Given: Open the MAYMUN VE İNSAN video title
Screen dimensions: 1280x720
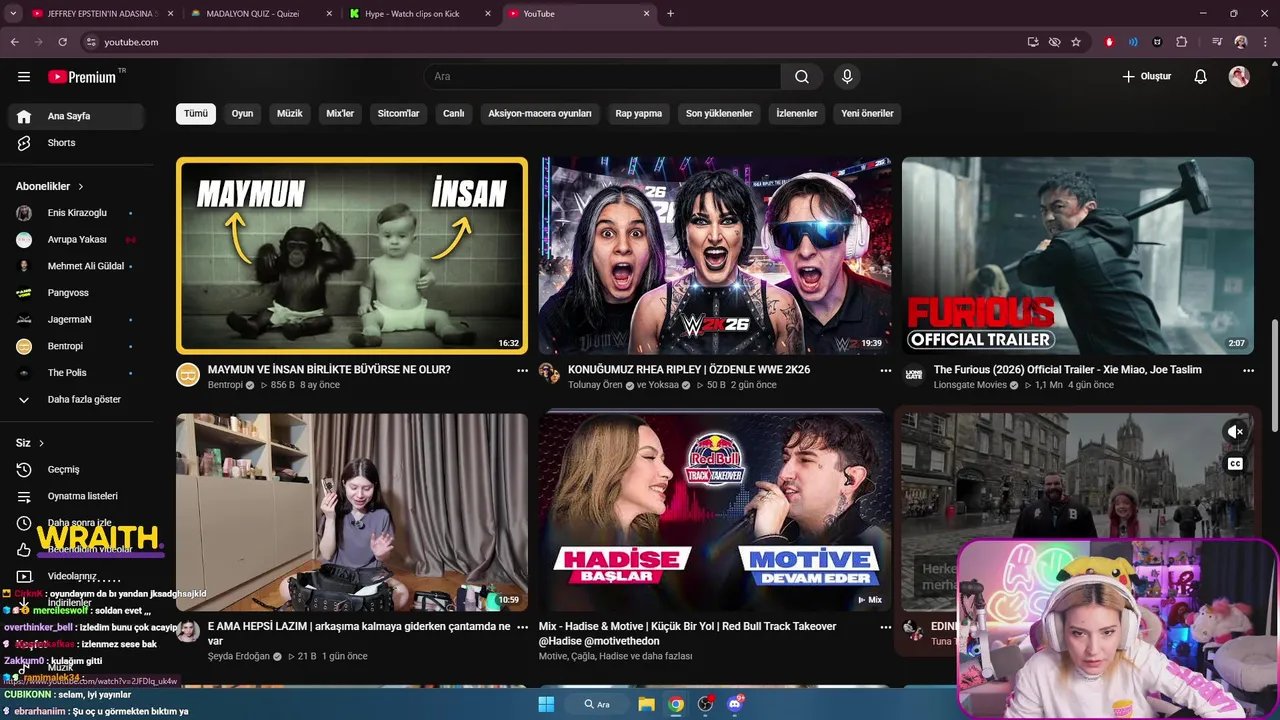Looking at the screenshot, I should tap(329, 370).
